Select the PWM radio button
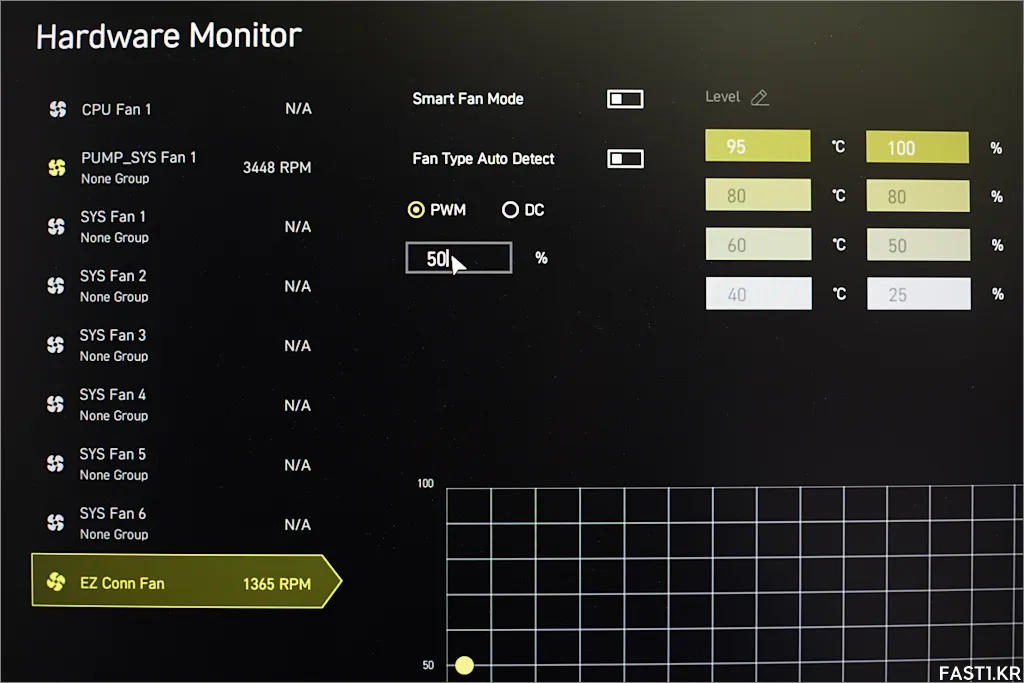The width and height of the screenshot is (1024, 683). (416, 210)
